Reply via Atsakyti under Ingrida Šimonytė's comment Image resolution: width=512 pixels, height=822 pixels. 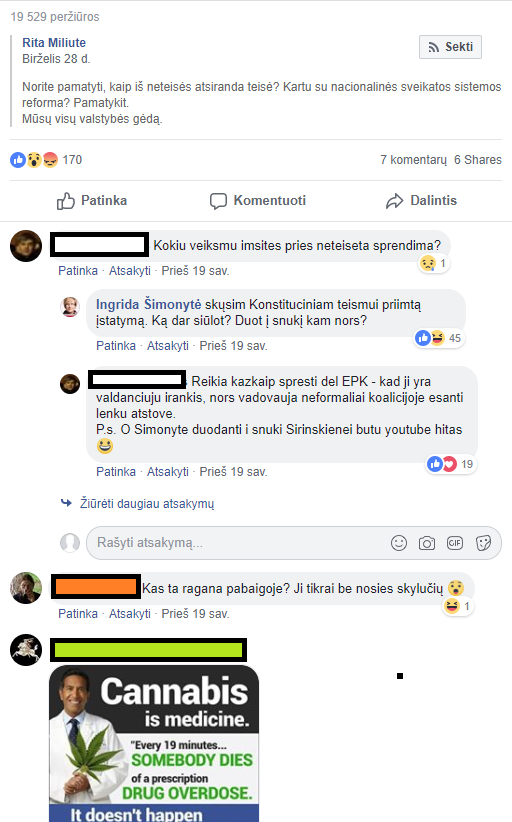pos(168,346)
